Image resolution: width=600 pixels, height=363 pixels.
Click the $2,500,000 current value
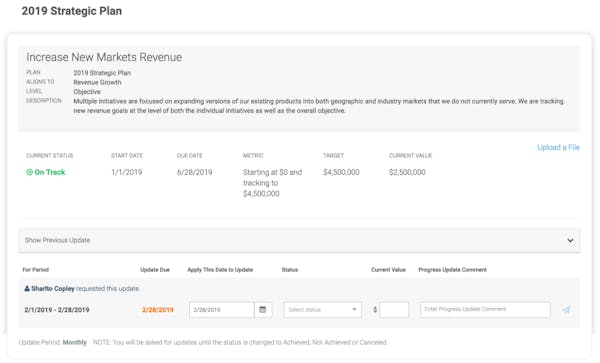coord(407,172)
